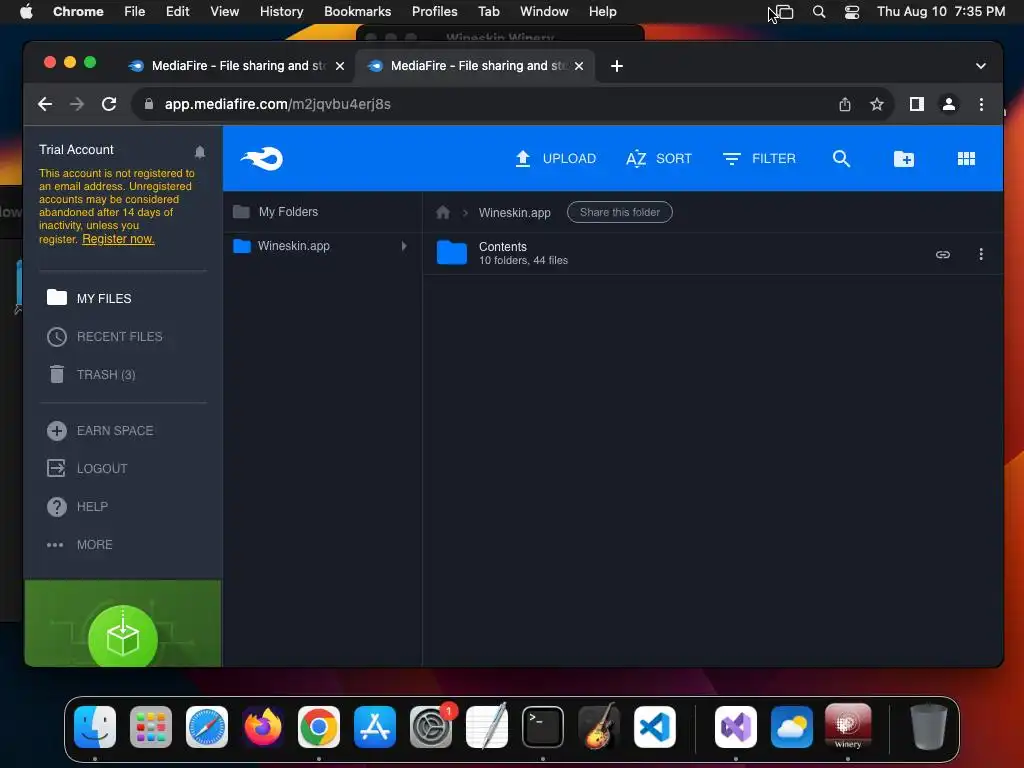This screenshot has width=1024, height=768.
Task: Open the Chrome three-dot menu
Action: point(981,104)
